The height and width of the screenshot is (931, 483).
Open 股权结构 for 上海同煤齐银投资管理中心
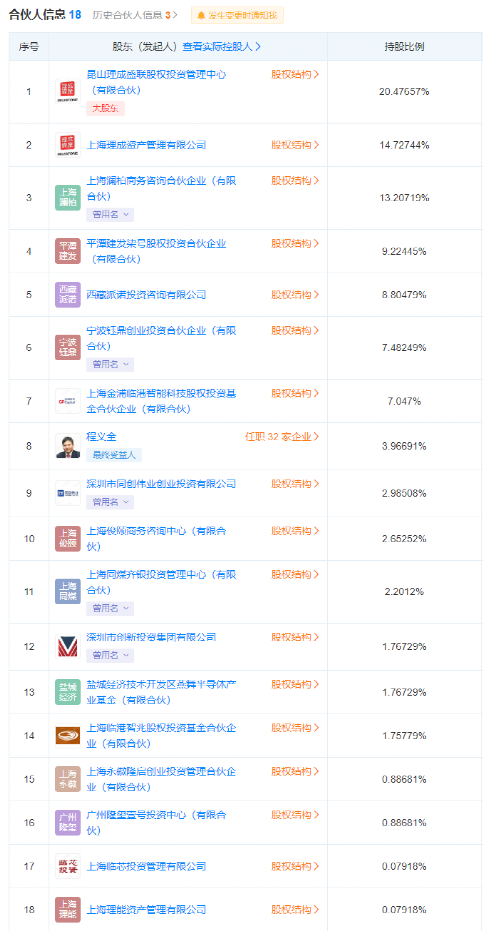295,575
